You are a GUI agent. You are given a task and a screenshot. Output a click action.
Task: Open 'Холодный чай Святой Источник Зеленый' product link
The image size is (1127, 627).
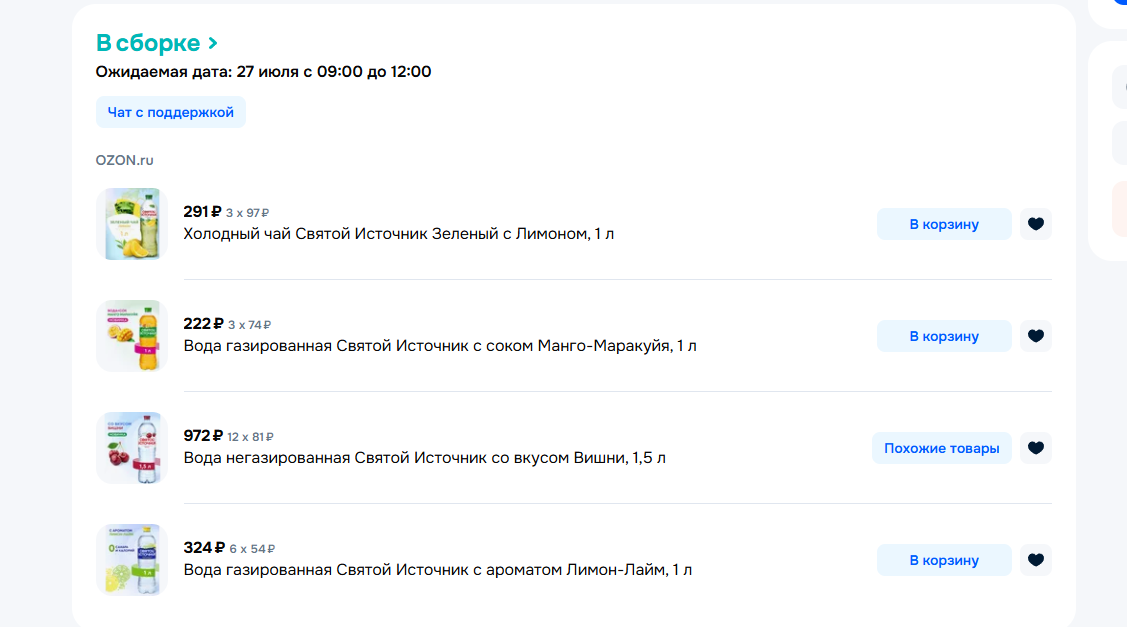399,234
